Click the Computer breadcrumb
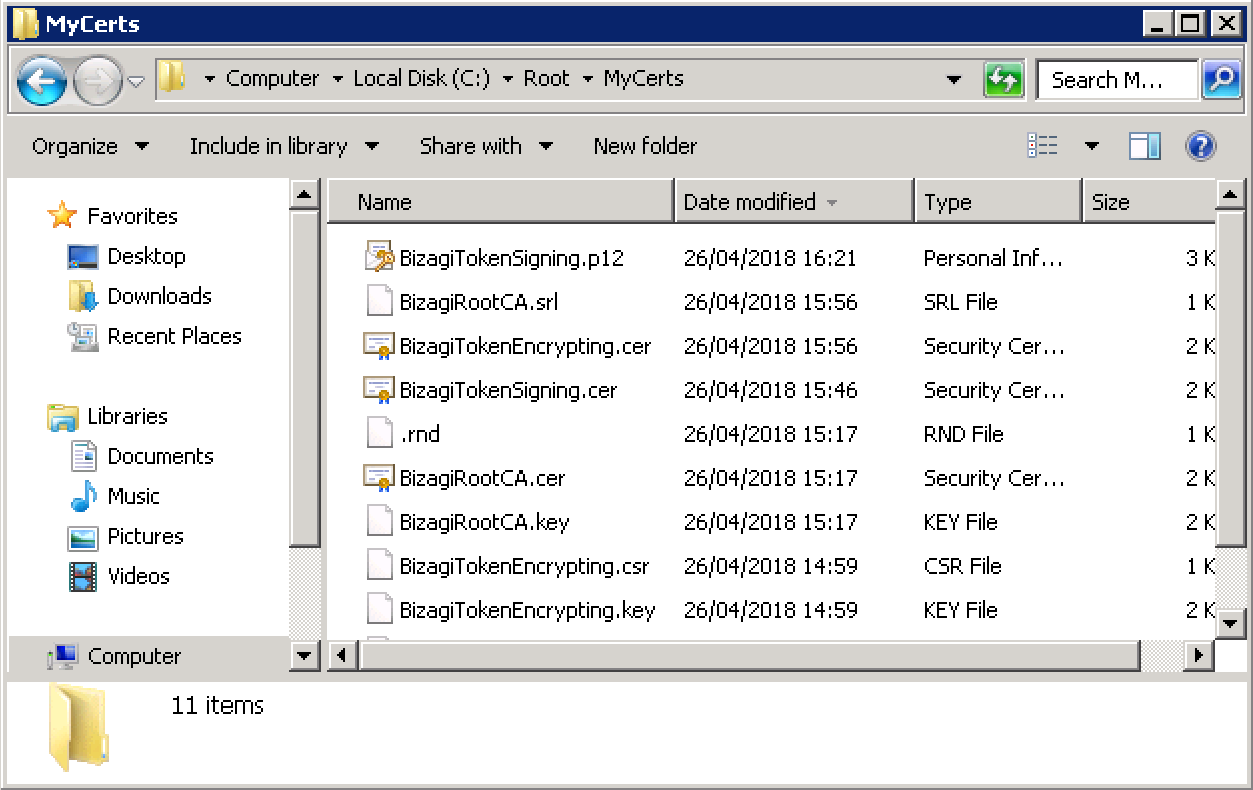The width and height of the screenshot is (1253, 790). (x=272, y=78)
